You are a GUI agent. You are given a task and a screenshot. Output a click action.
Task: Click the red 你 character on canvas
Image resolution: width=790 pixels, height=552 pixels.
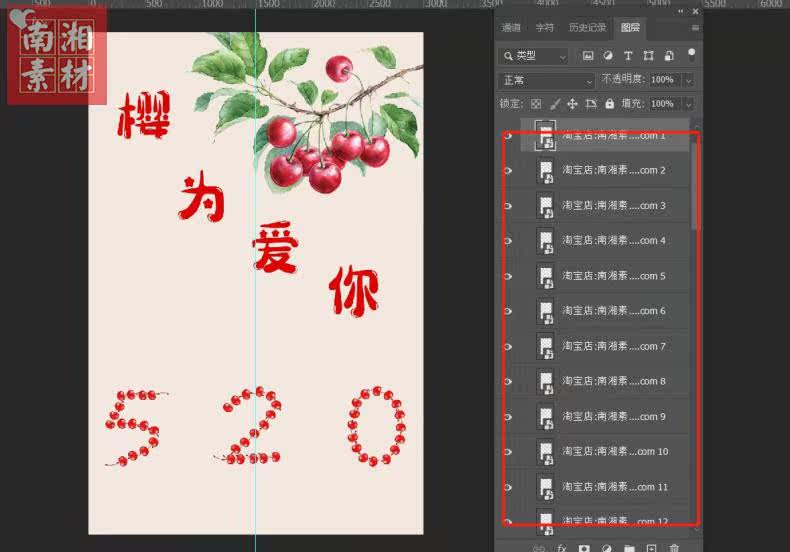tap(354, 291)
